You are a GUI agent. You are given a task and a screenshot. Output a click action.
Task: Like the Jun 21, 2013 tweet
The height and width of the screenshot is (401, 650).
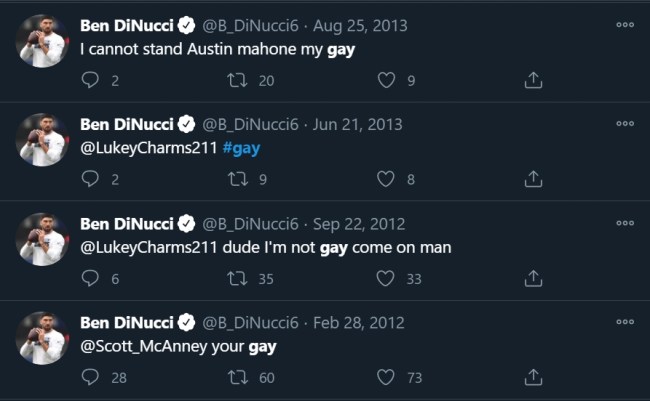coord(386,179)
